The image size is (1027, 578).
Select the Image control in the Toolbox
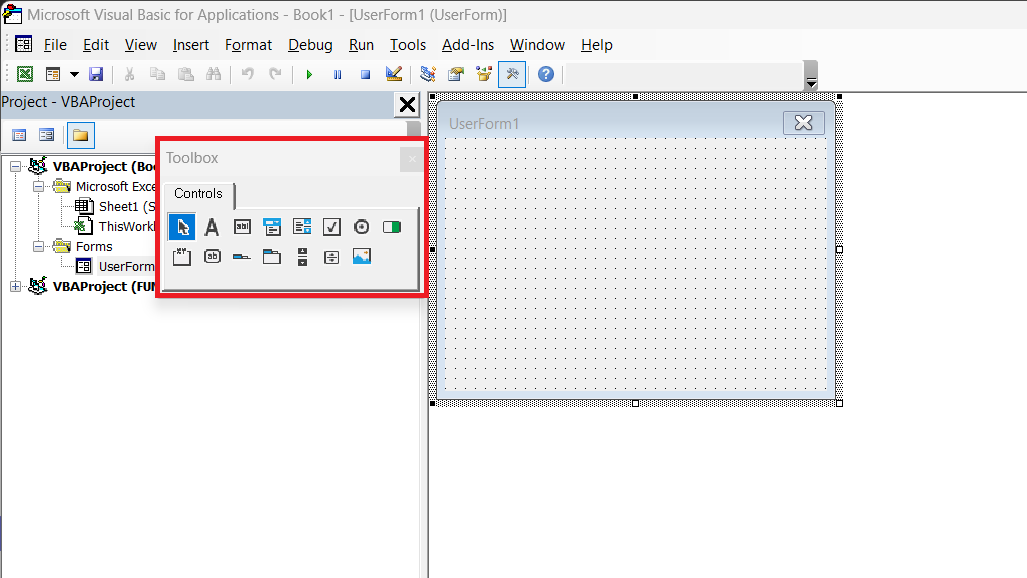click(362, 256)
